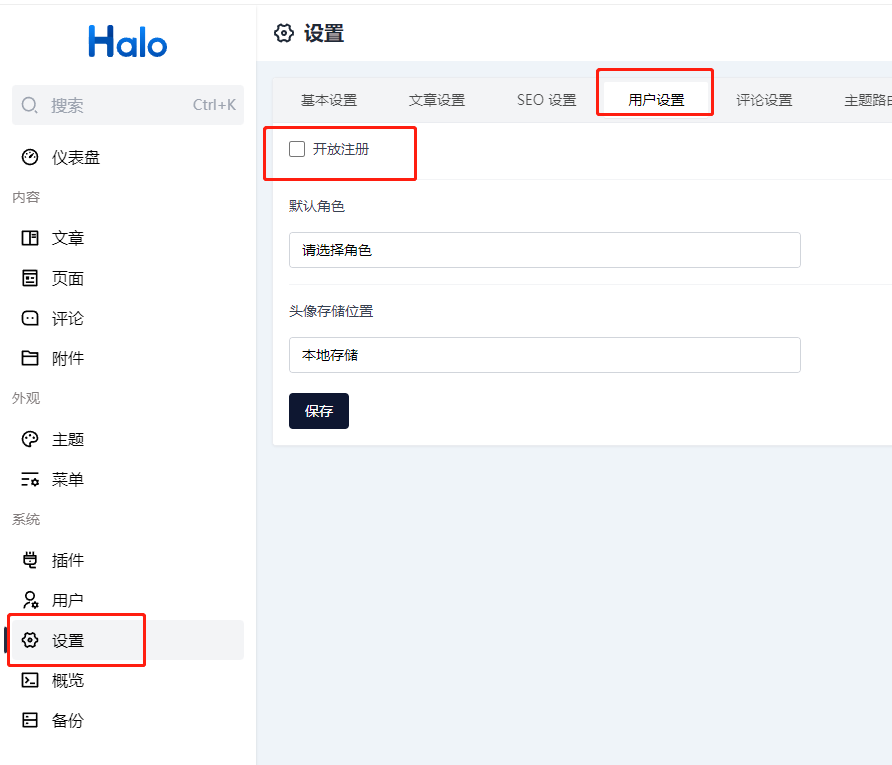Select the pages icon in sidebar
This screenshot has height=765, width=892.
point(30,278)
